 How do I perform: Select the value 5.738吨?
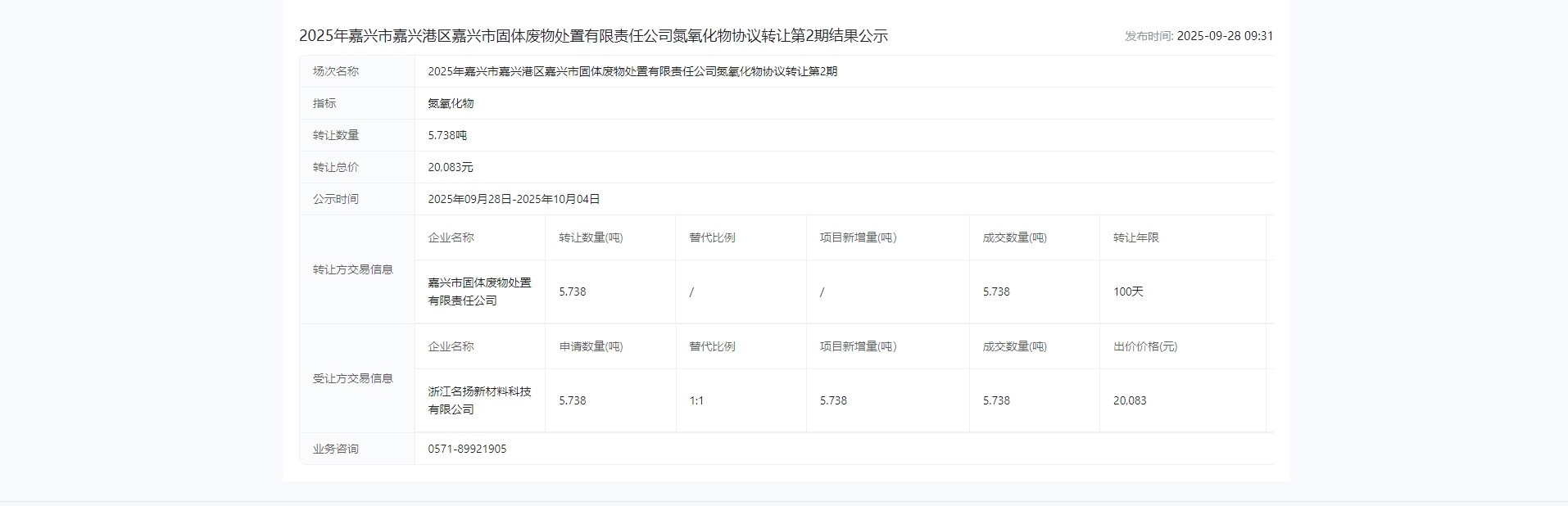[447, 135]
